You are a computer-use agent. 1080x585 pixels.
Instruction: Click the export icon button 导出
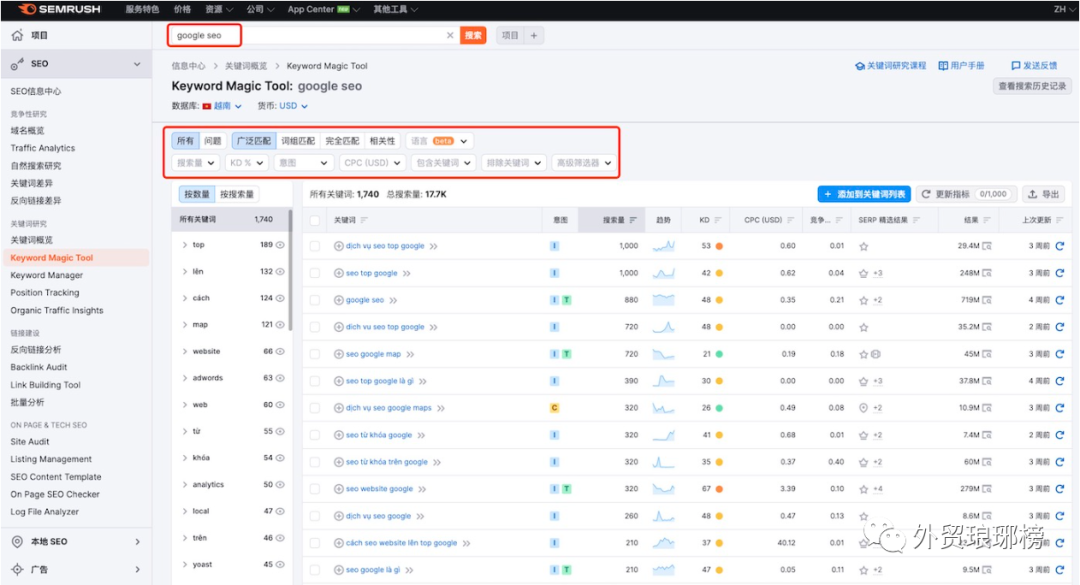[x=1043, y=194]
